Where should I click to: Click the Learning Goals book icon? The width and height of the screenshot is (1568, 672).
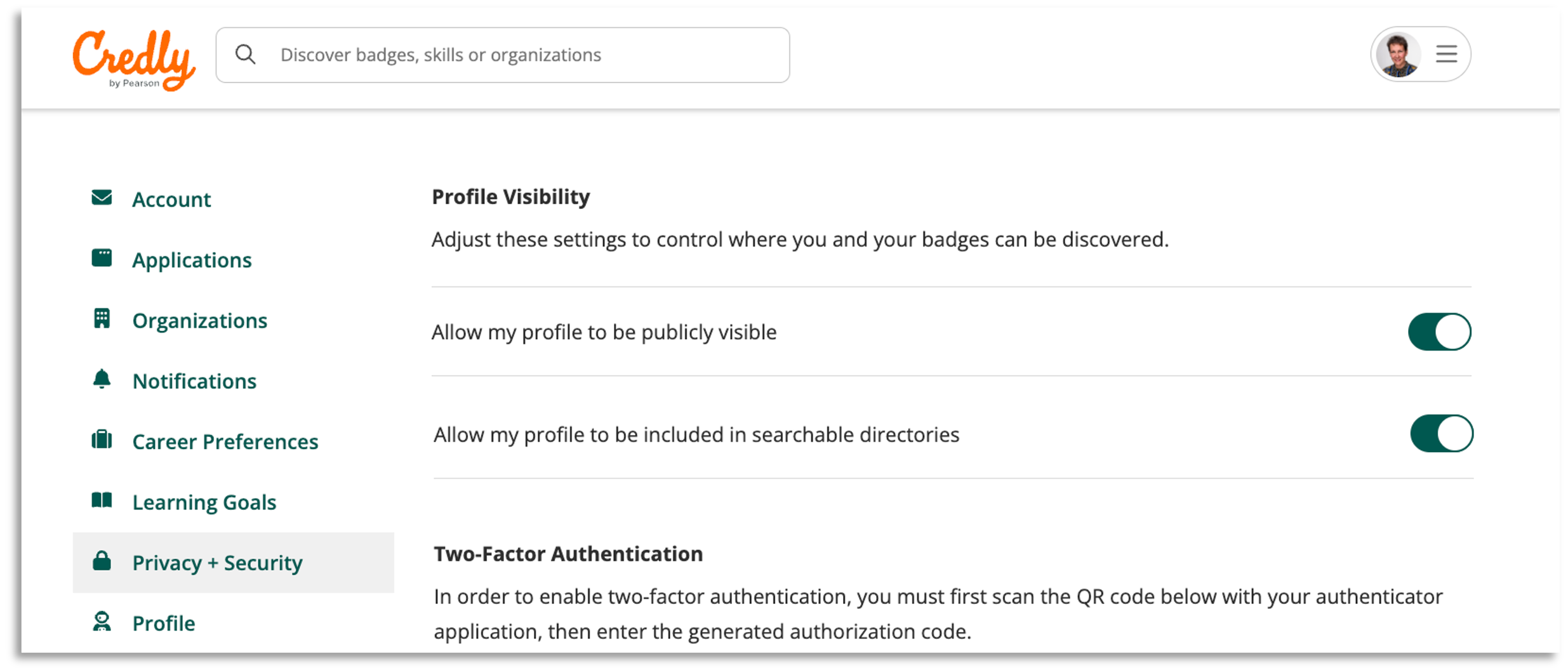click(x=102, y=501)
